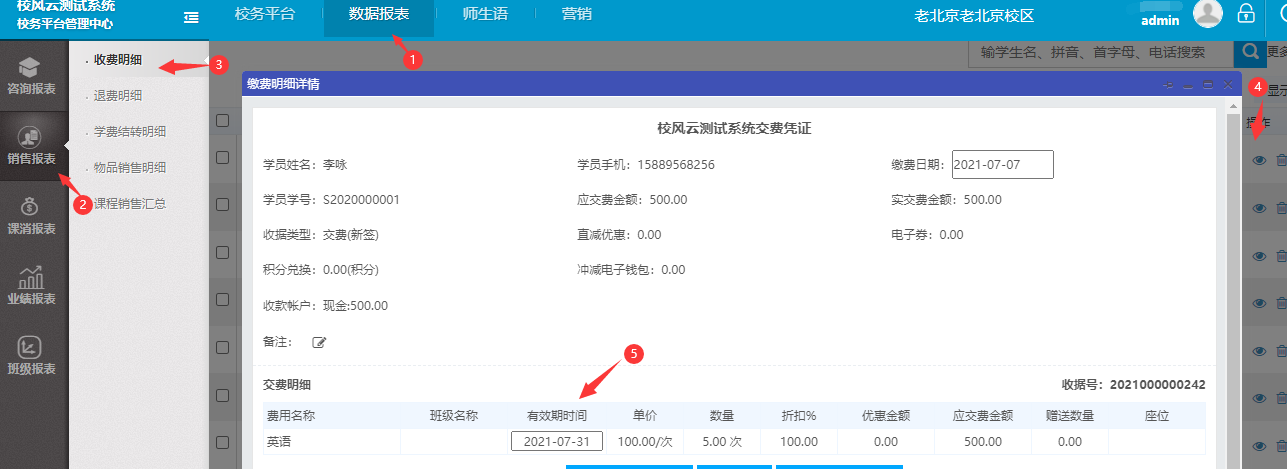Tick the third data row checkbox
This screenshot has width=1287, height=469.
pyautogui.click(x=223, y=254)
